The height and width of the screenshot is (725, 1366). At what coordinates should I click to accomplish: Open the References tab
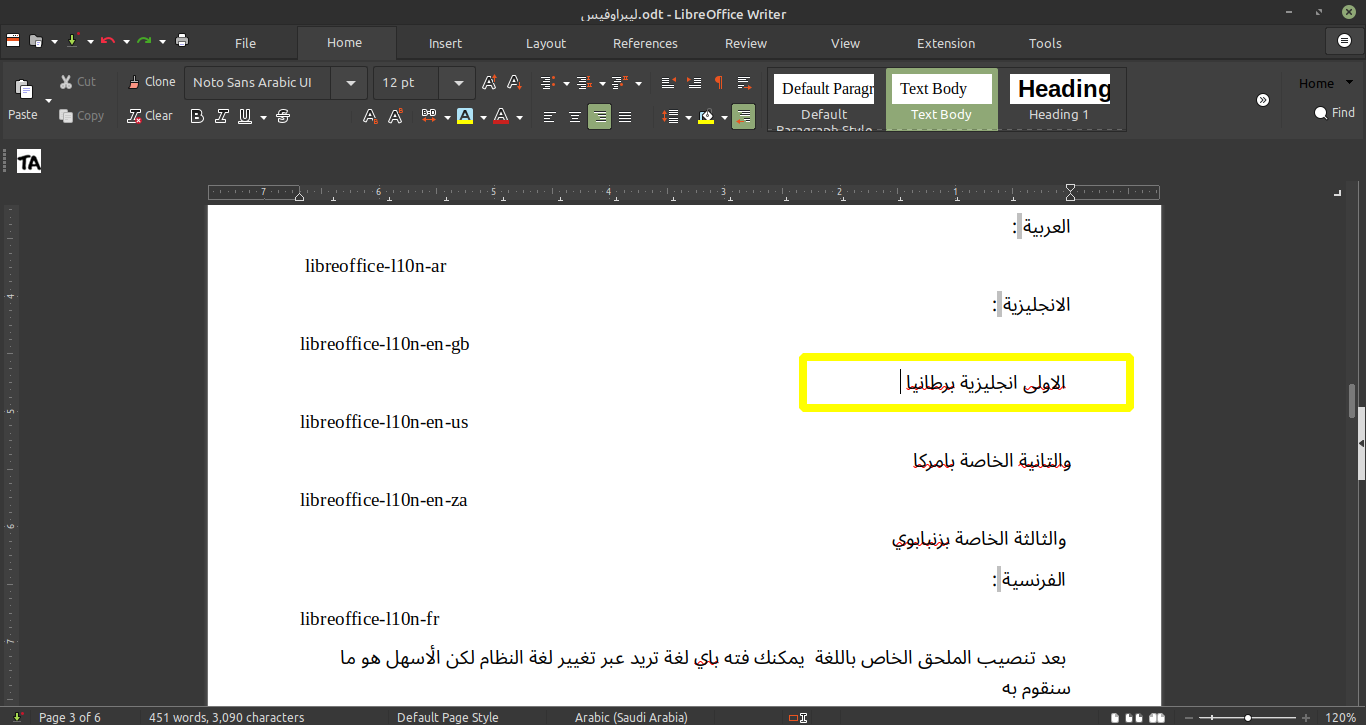tap(645, 43)
